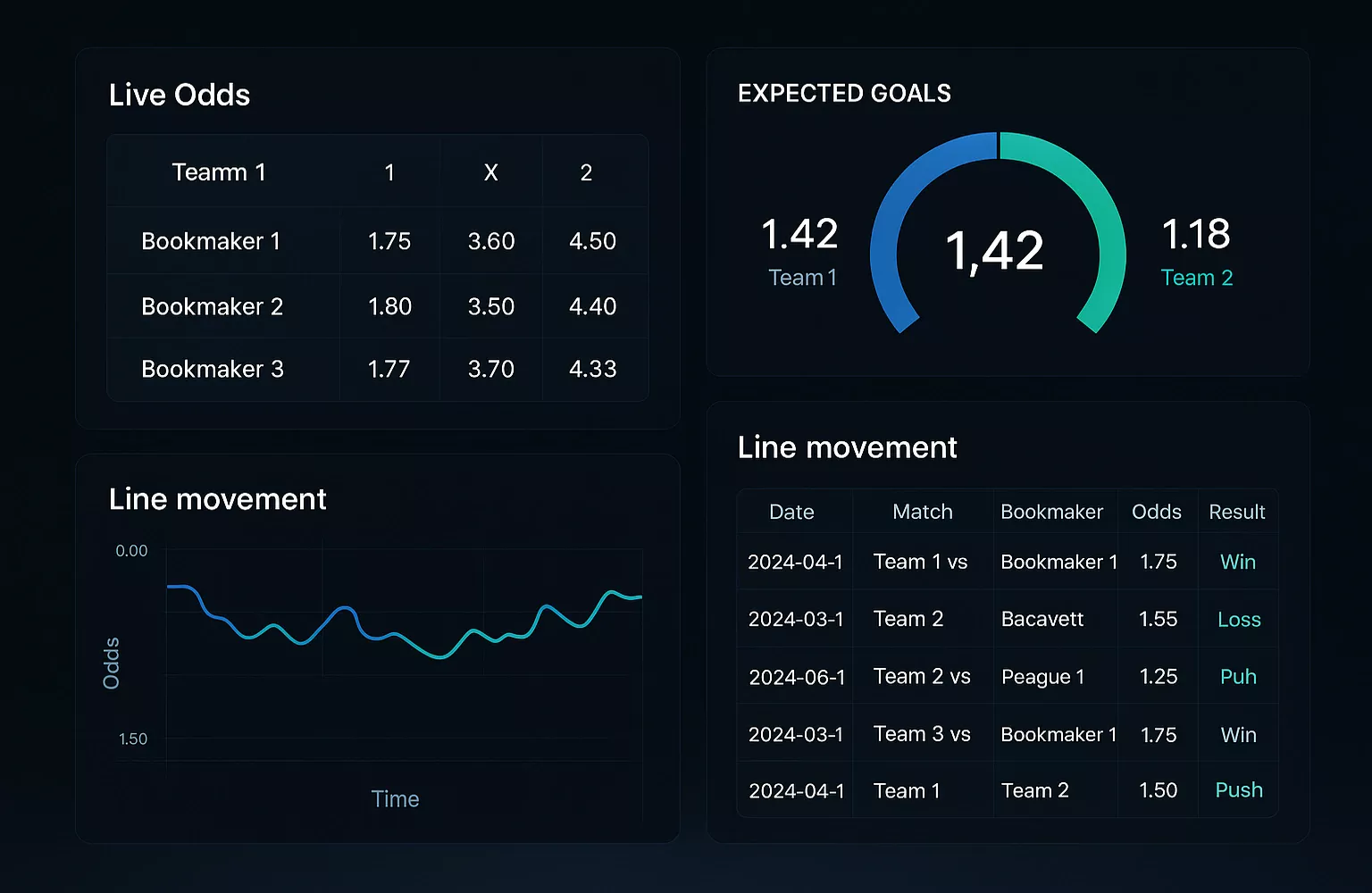Click the Push result in last row
1372x893 pixels.
(x=1239, y=790)
